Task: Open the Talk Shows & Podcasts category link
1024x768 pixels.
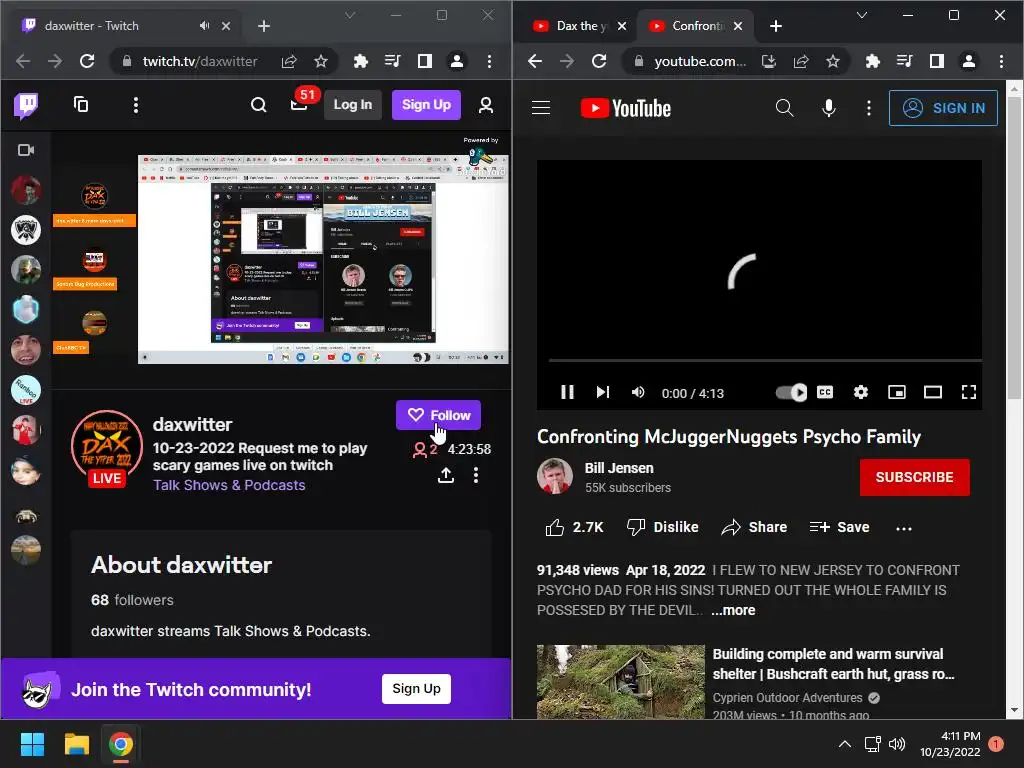Action: coord(229,485)
